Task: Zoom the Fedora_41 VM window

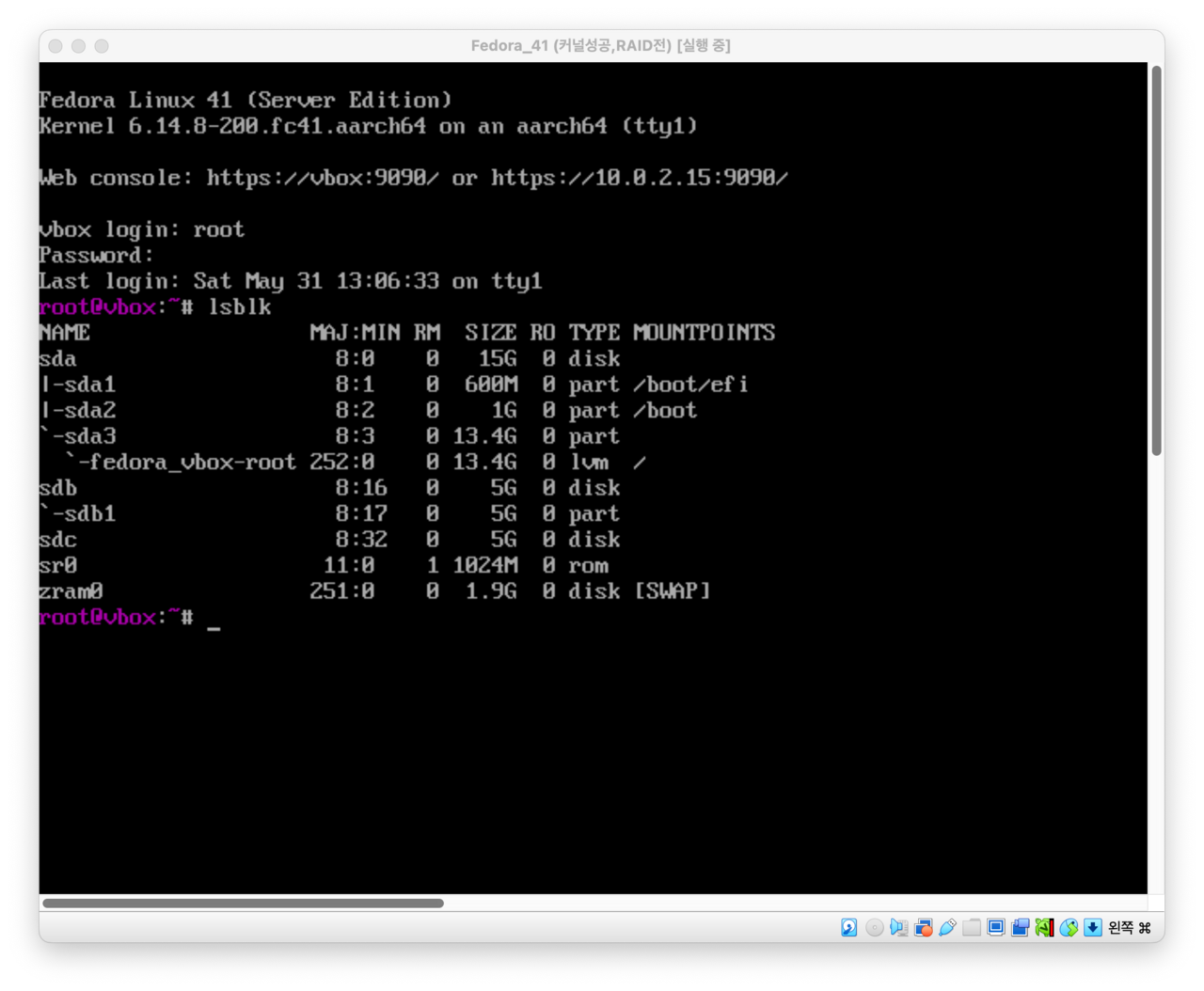Action: 102,46
